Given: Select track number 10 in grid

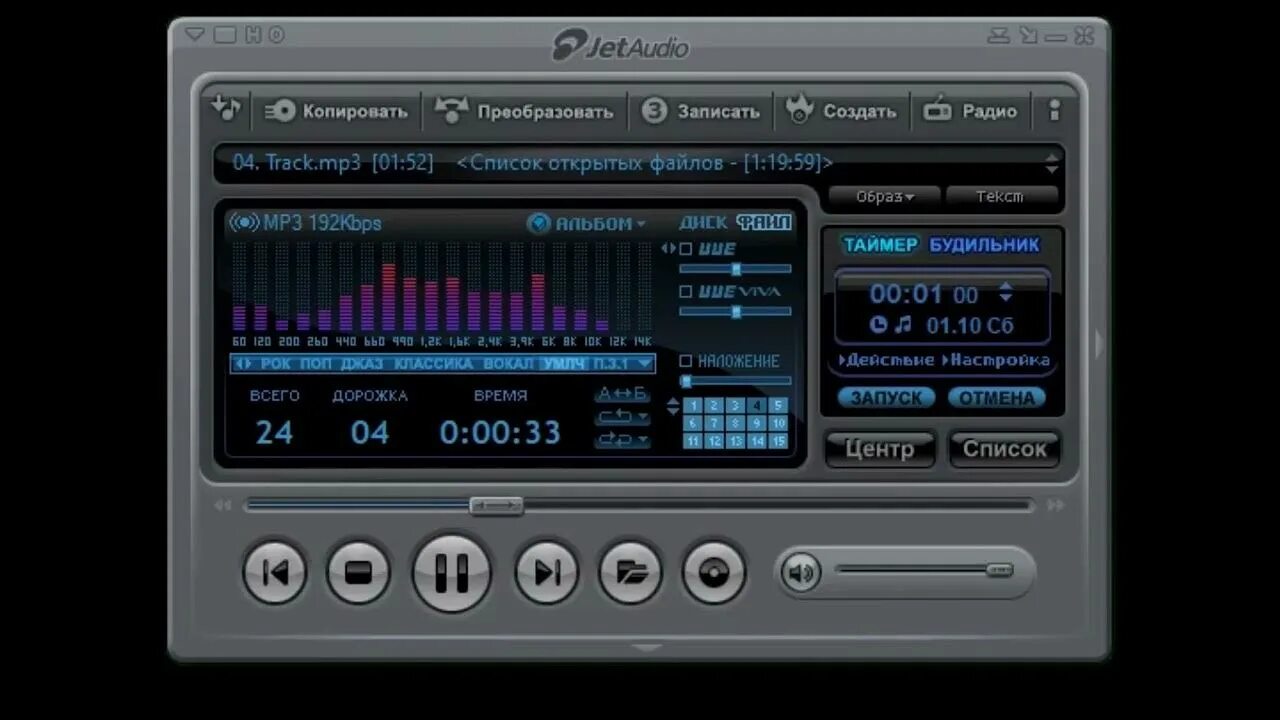Looking at the screenshot, I should (x=778, y=423).
